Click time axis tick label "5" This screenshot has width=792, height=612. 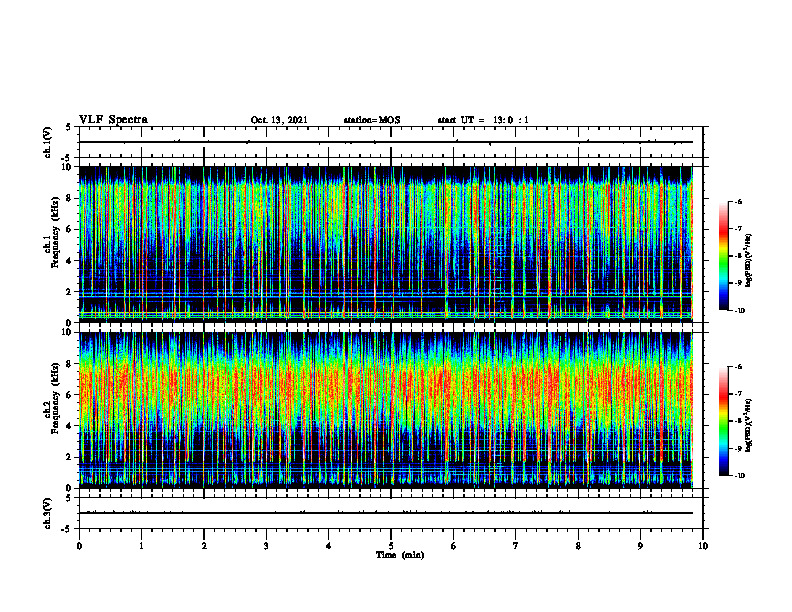(x=391, y=546)
